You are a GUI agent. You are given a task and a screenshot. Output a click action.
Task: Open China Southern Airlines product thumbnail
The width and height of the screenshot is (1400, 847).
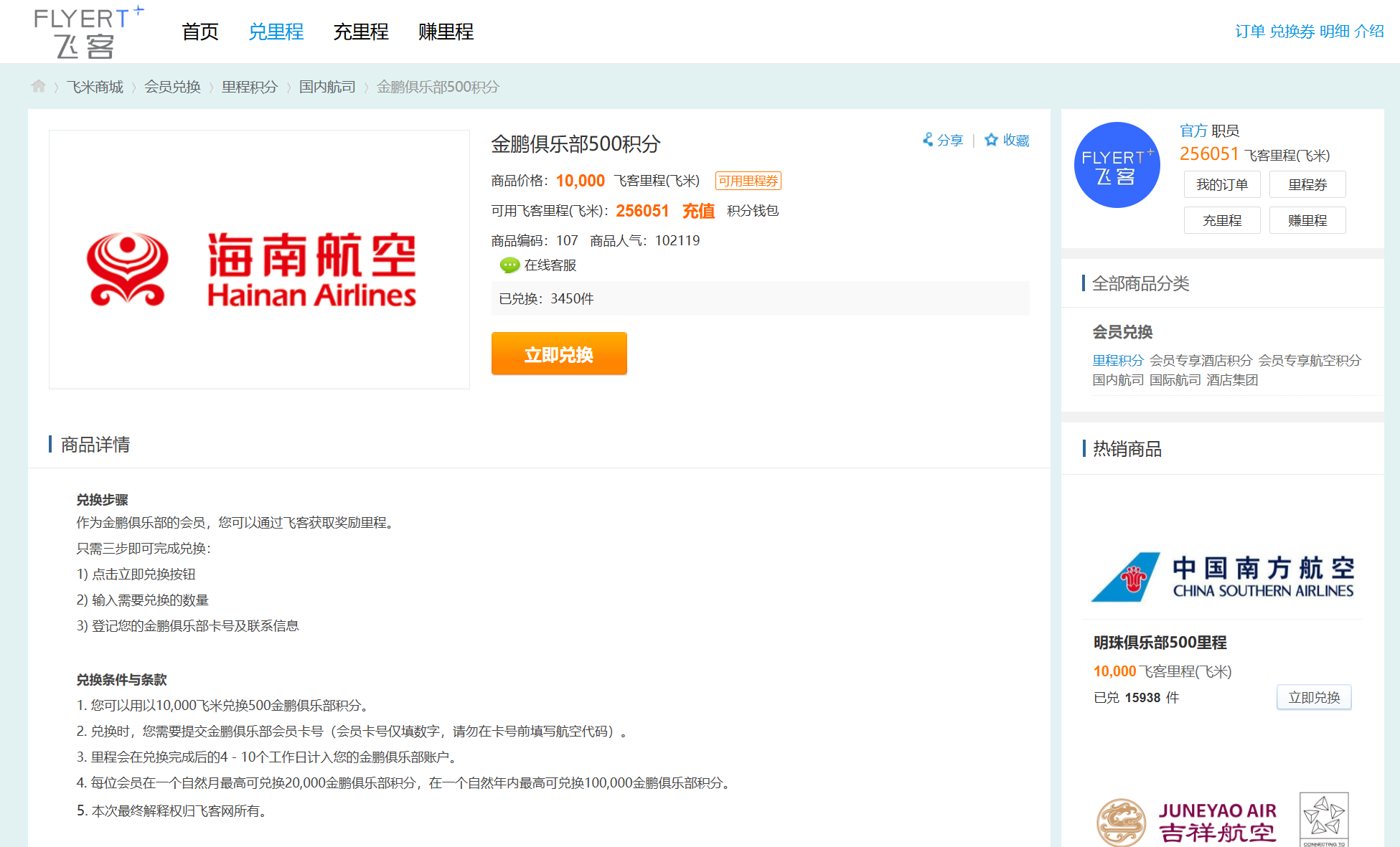coord(1223,577)
